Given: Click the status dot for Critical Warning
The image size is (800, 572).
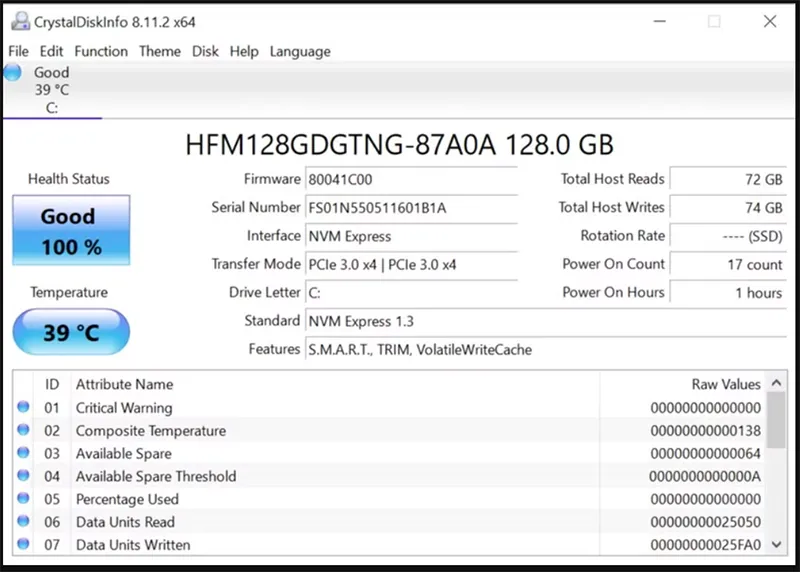Looking at the screenshot, I should click(23, 407).
